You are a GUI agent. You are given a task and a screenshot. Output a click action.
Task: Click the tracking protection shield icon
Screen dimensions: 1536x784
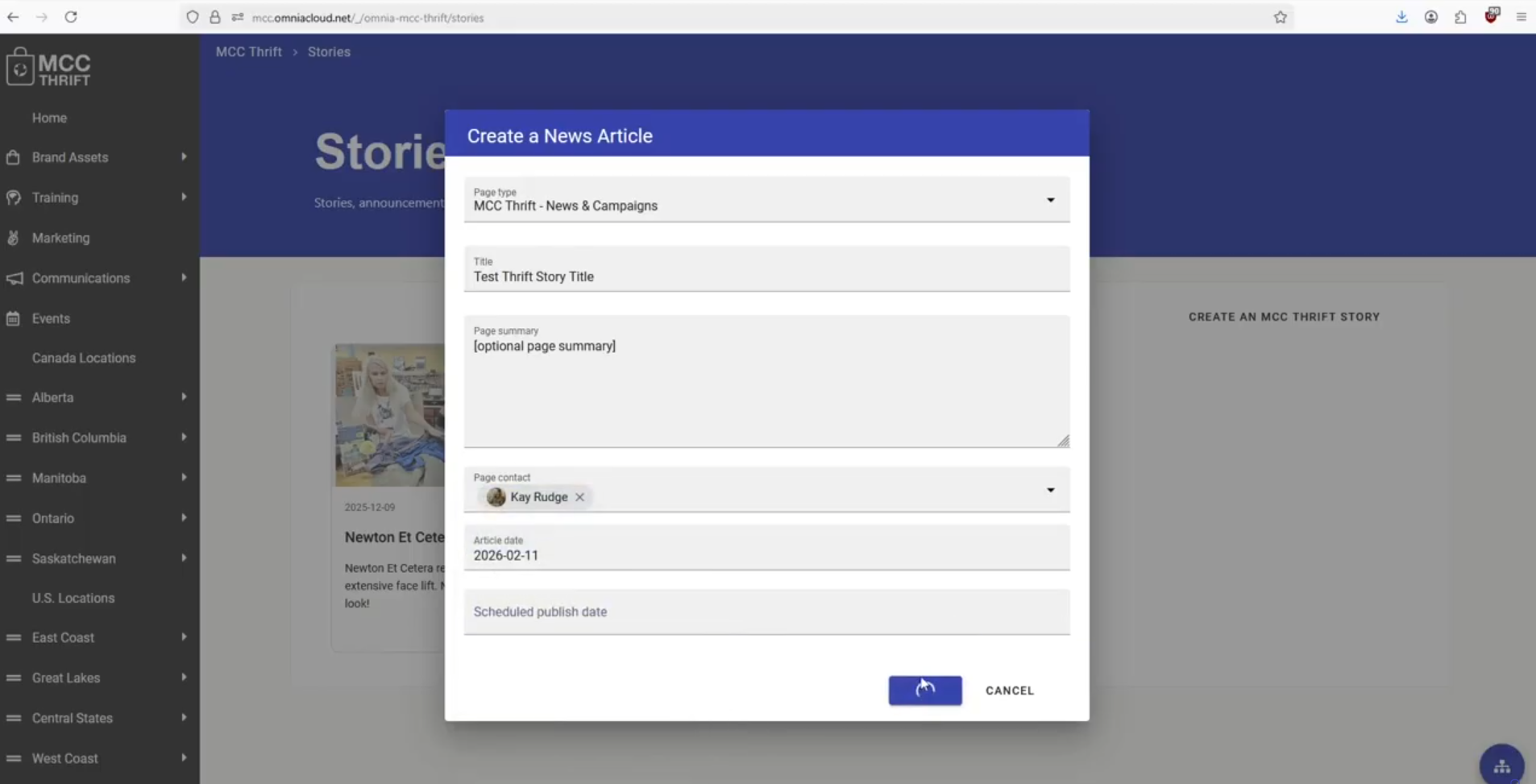[192, 17]
